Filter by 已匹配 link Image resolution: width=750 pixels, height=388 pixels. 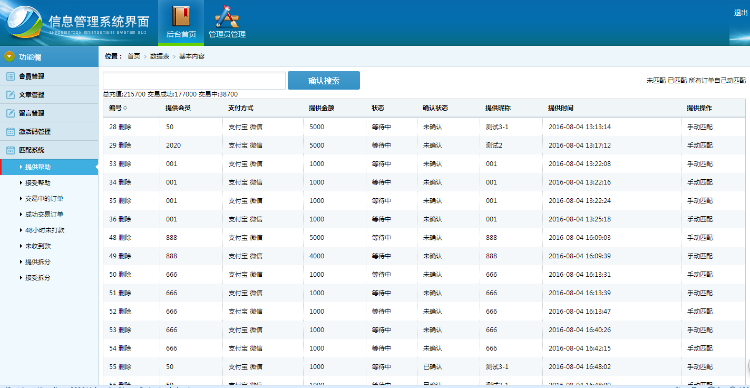pyautogui.click(x=677, y=81)
